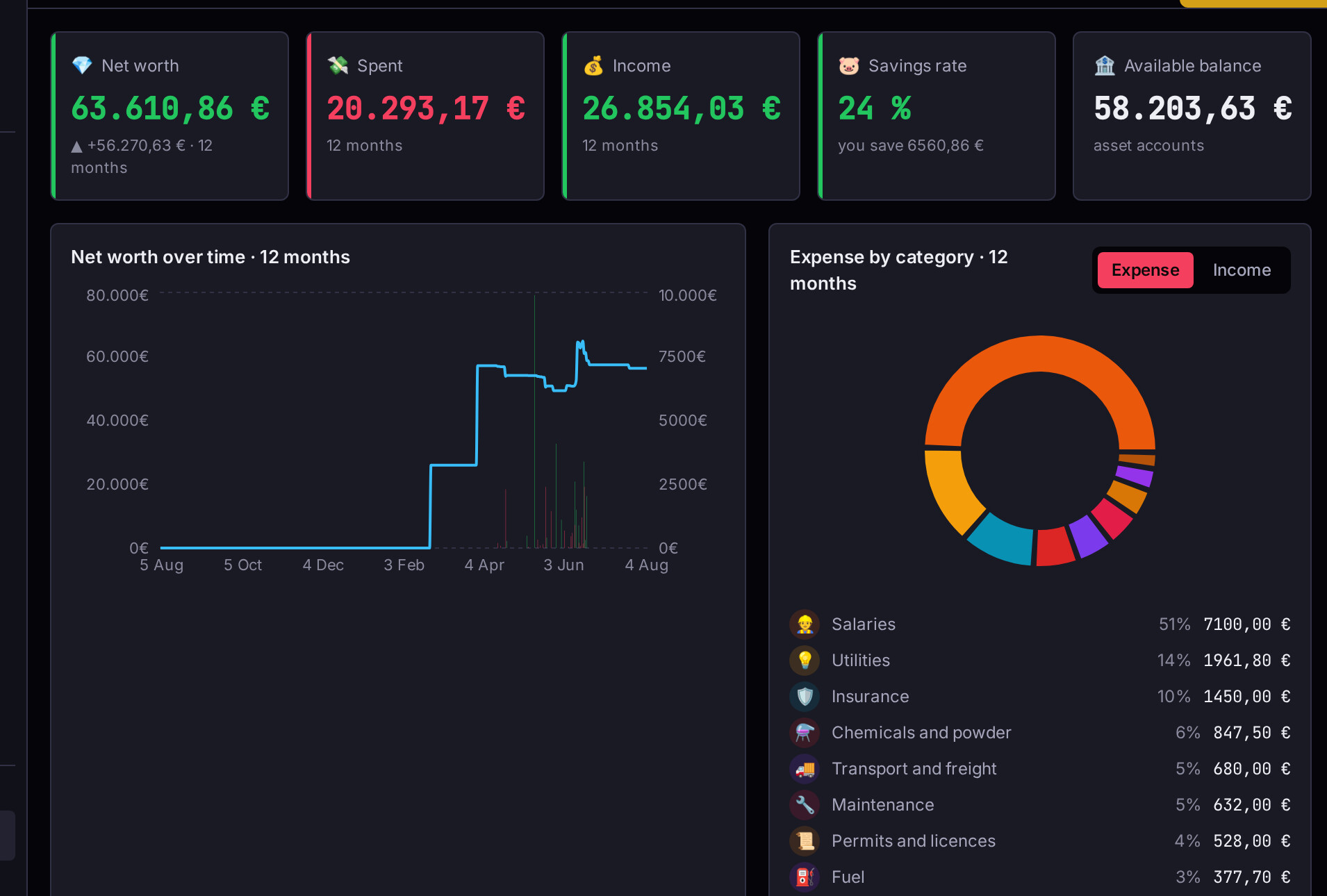Click the Savings rate piggy icon
This screenshot has height=896, width=1327.
(x=849, y=65)
